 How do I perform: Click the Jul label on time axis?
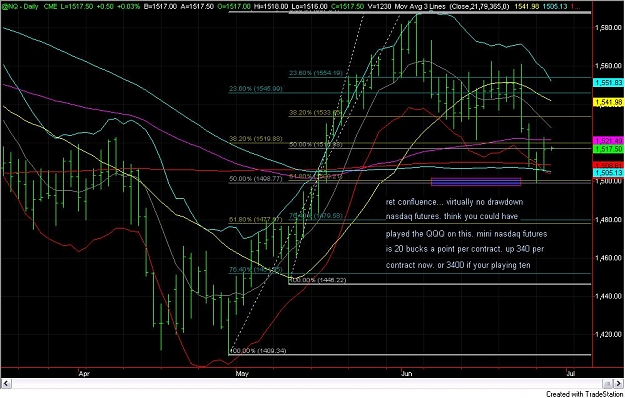point(571,374)
